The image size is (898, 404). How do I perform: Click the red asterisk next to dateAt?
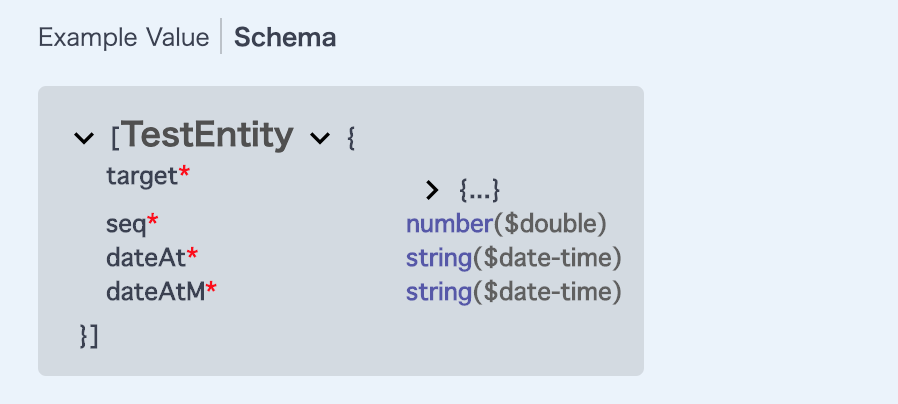[x=192, y=254]
